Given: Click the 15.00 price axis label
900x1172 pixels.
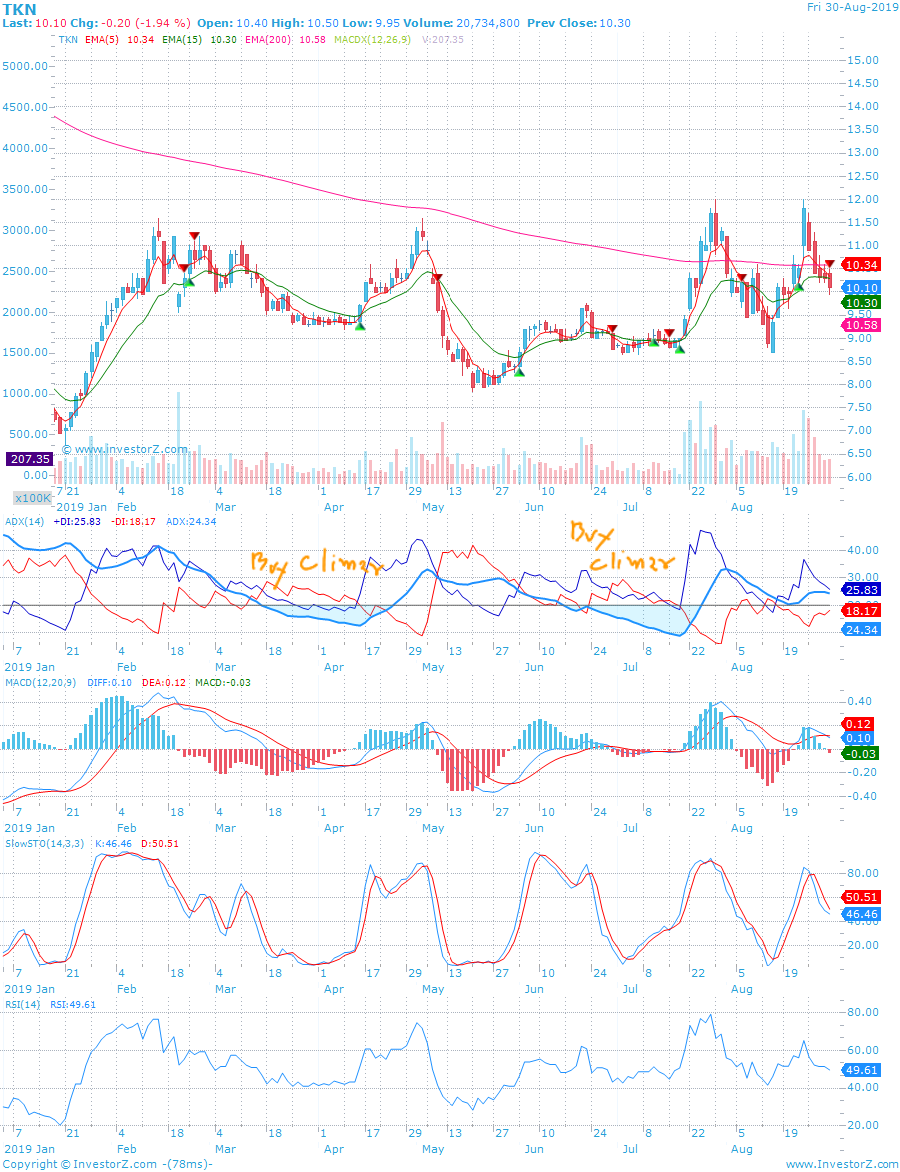Looking at the screenshot, I should (864, 61).
